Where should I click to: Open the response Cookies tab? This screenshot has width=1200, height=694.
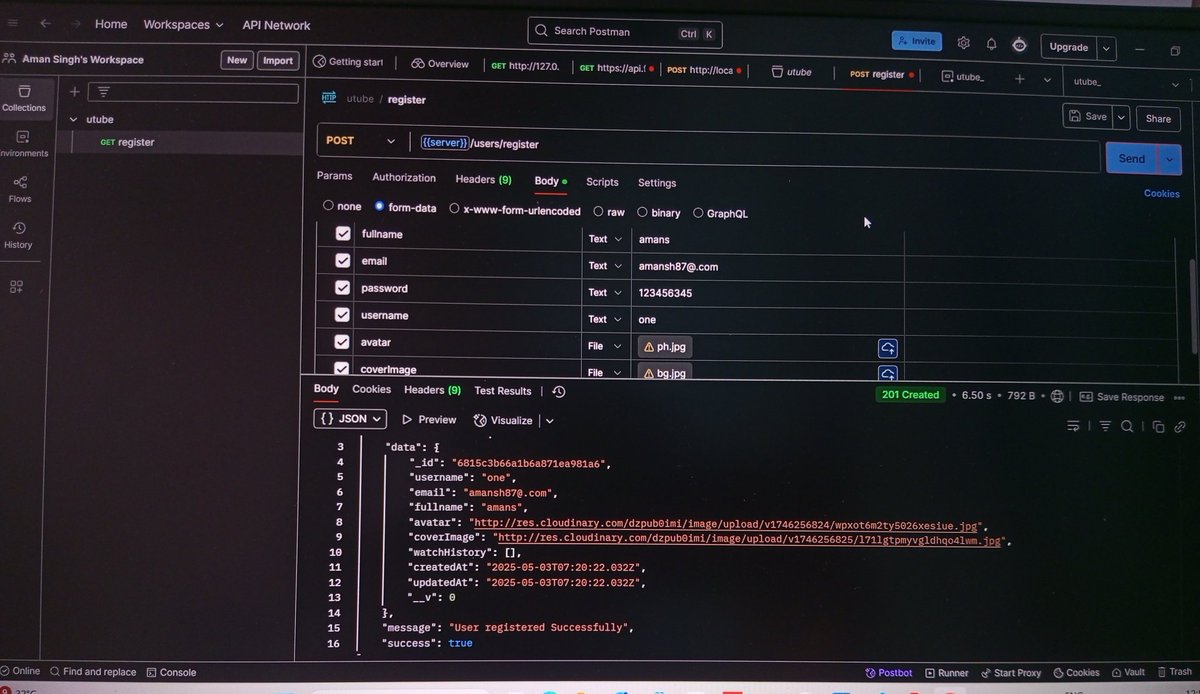pyautogui.click(x=371, y=389)
